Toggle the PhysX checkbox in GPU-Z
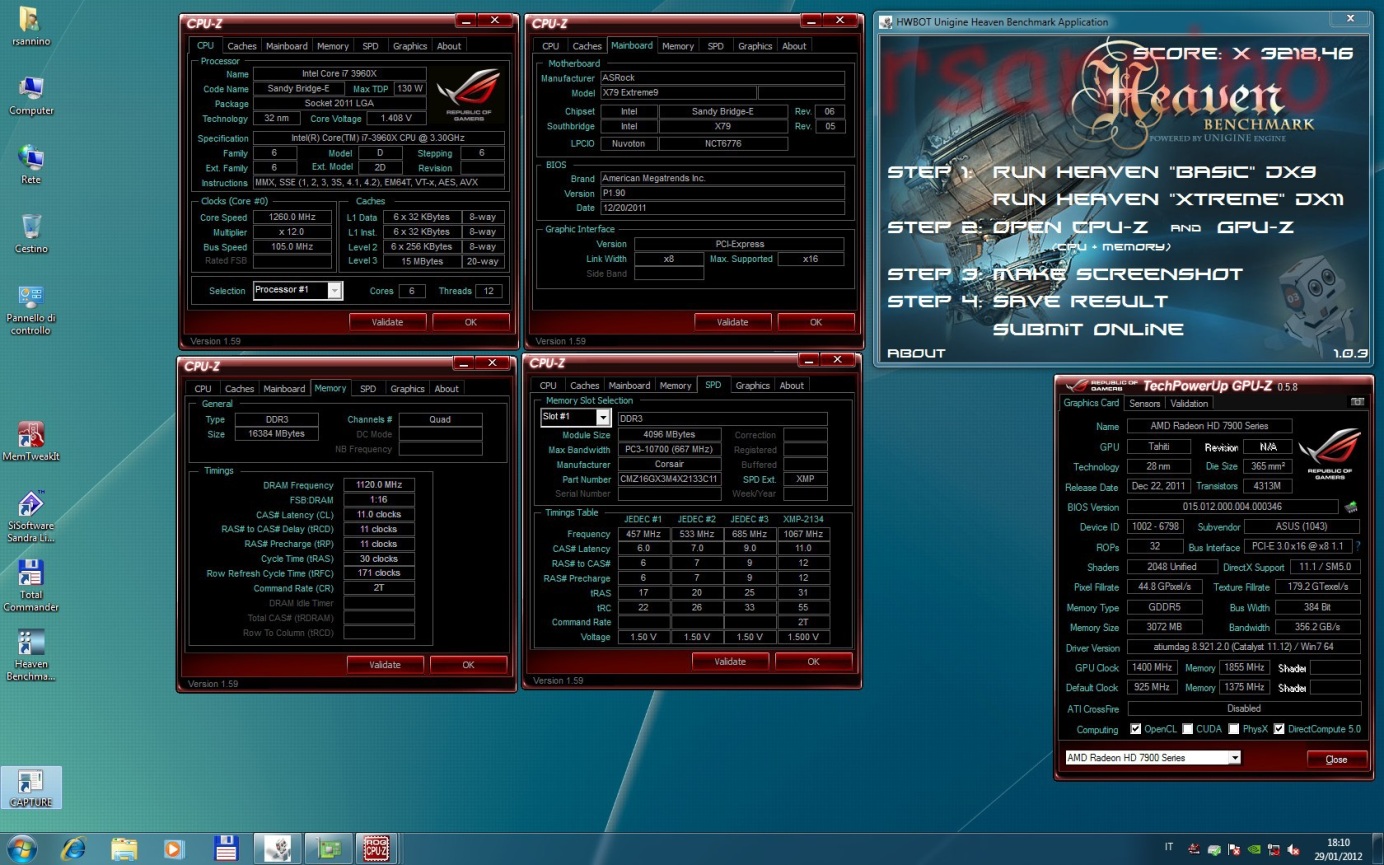Screen dimensions: 1384x865 1234,729
